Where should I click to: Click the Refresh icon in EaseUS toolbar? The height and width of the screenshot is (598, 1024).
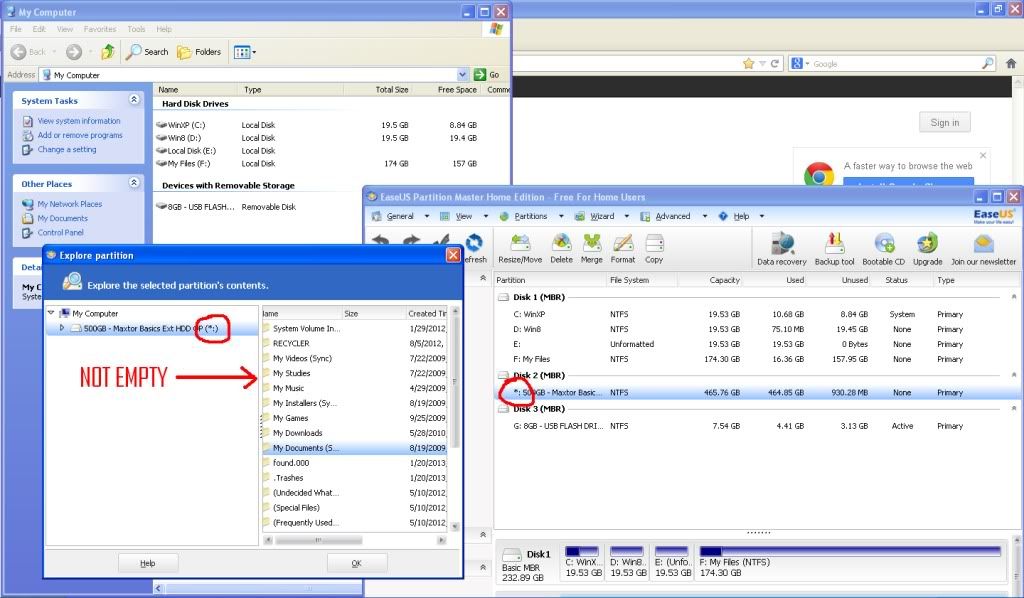475,249
